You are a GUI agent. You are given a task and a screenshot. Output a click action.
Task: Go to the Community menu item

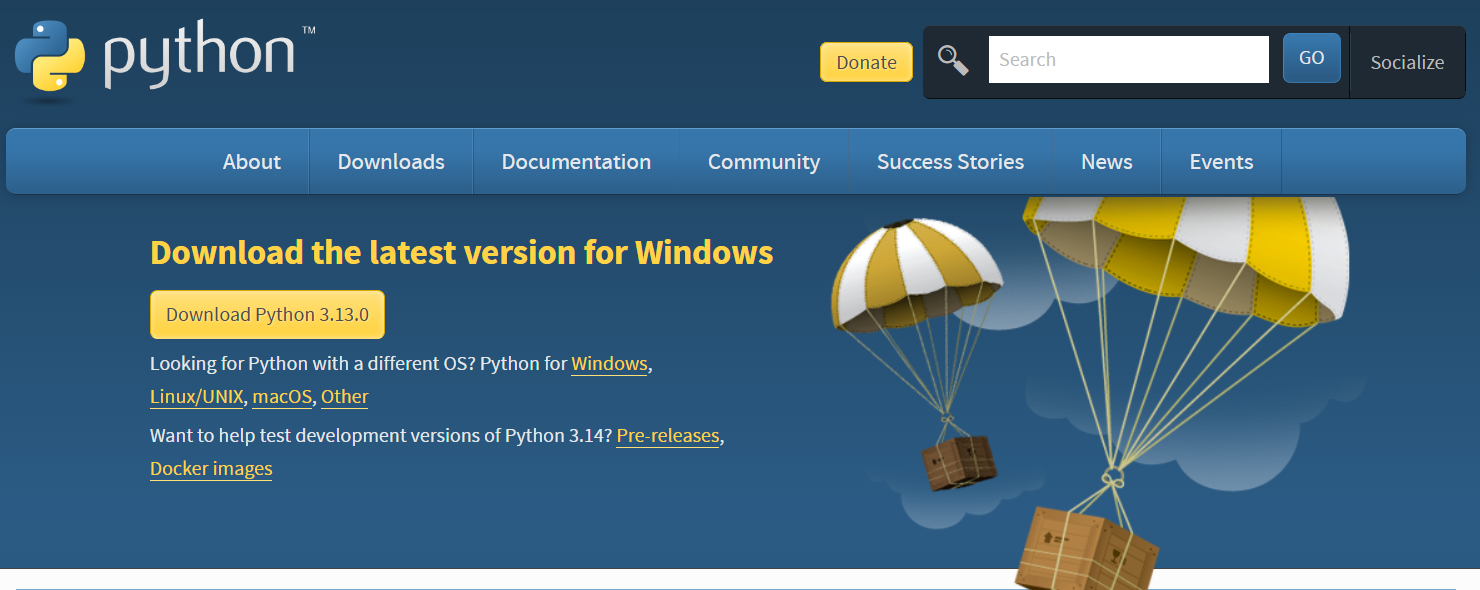coord(764,162)
